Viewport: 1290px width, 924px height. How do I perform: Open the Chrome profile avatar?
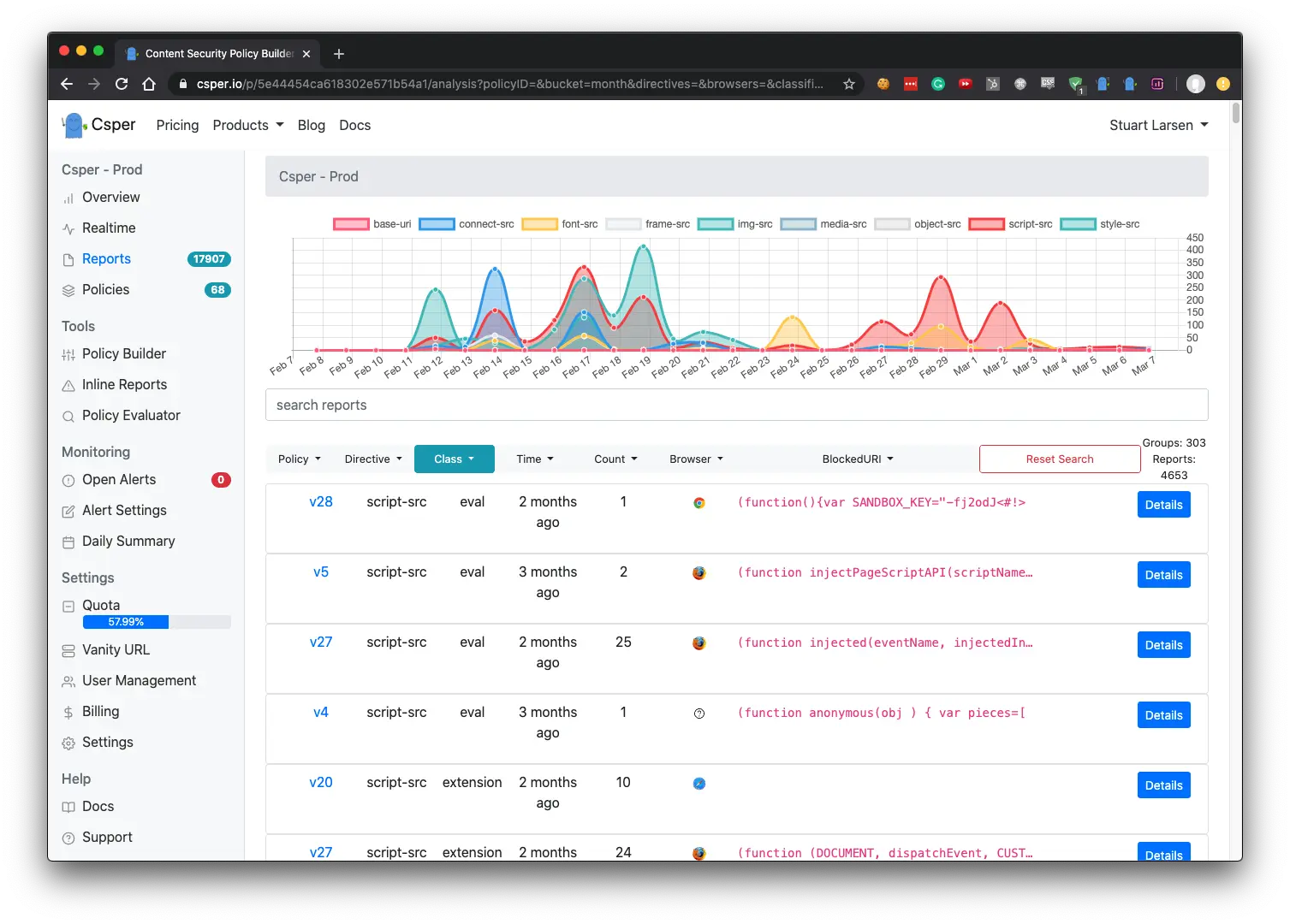[x=1196, y=84]
